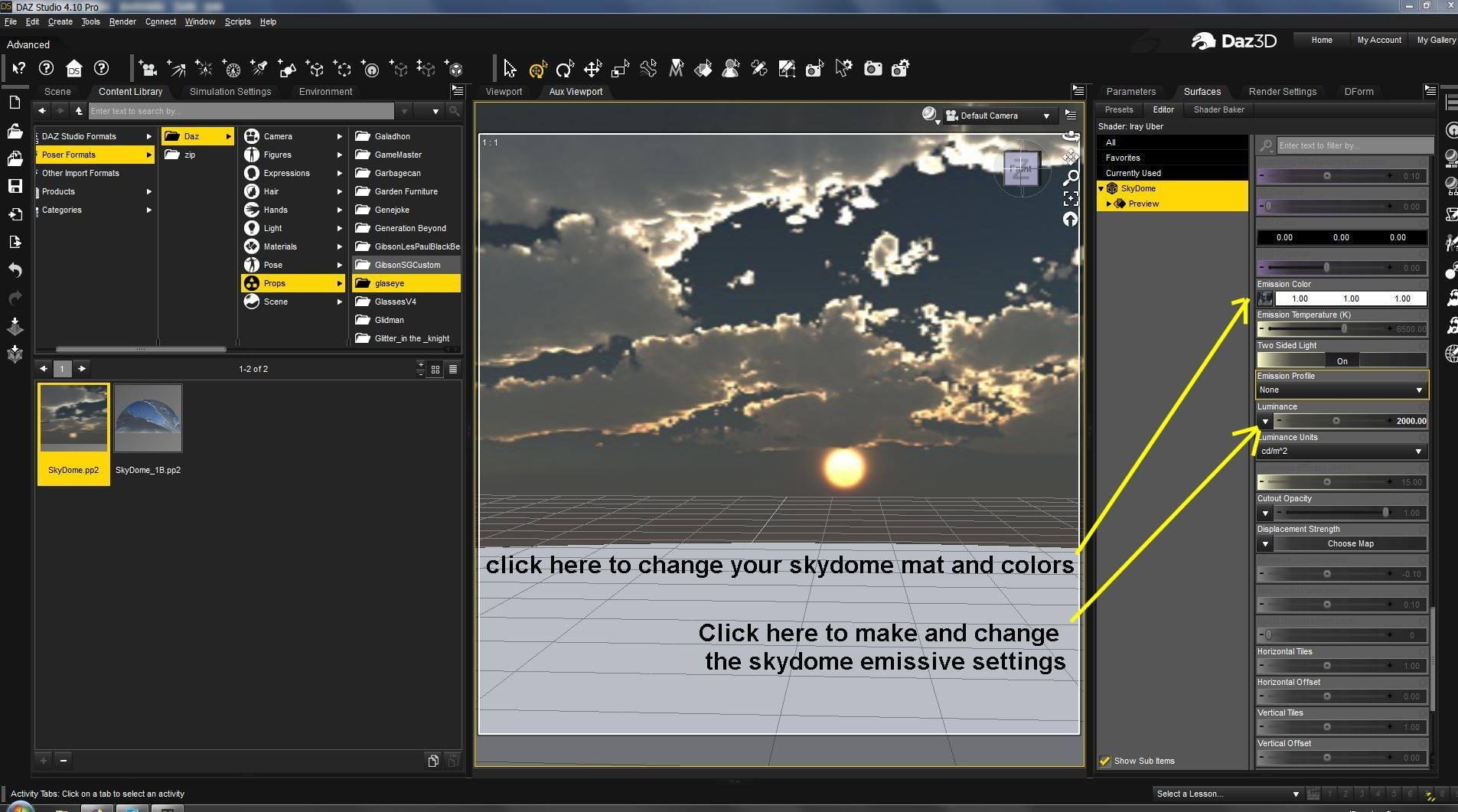The image size is (1458, 812).
Task: Open the Select a Lesson dropdown
Action: point(1228,794)
